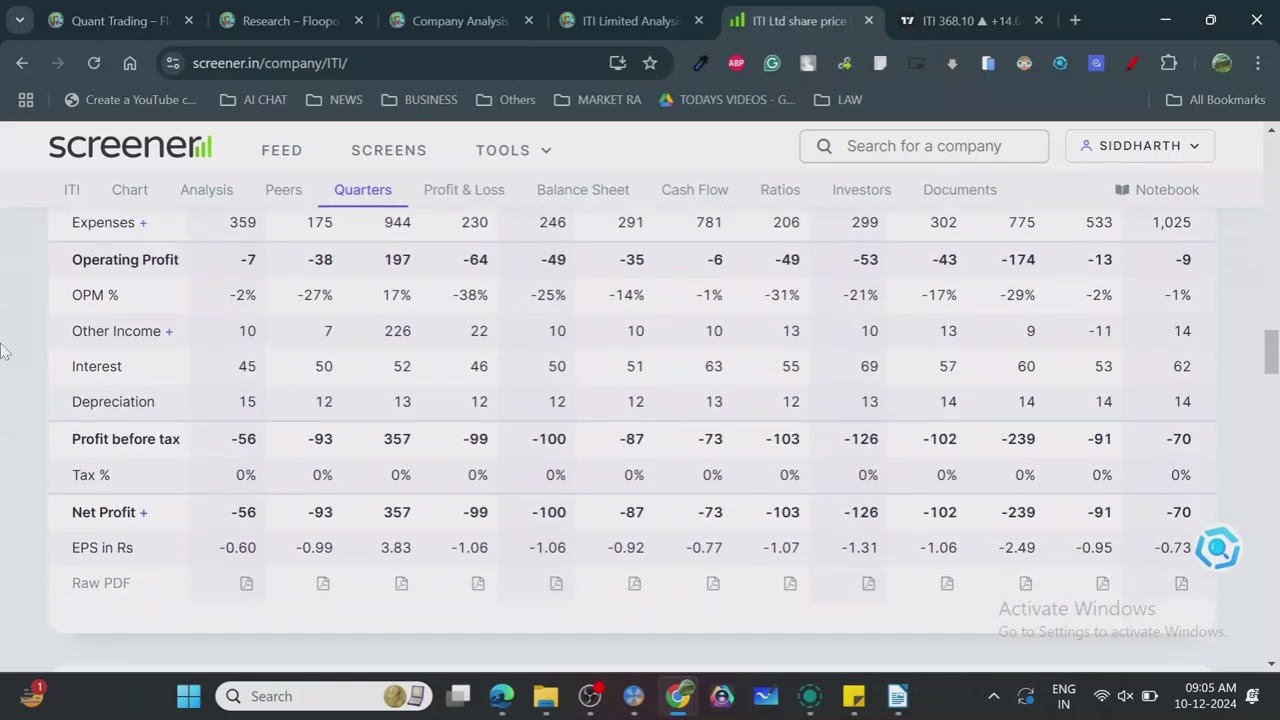Bookmark page with the star icon
This screenshot has width=1280, height=720.
(650, 63)
